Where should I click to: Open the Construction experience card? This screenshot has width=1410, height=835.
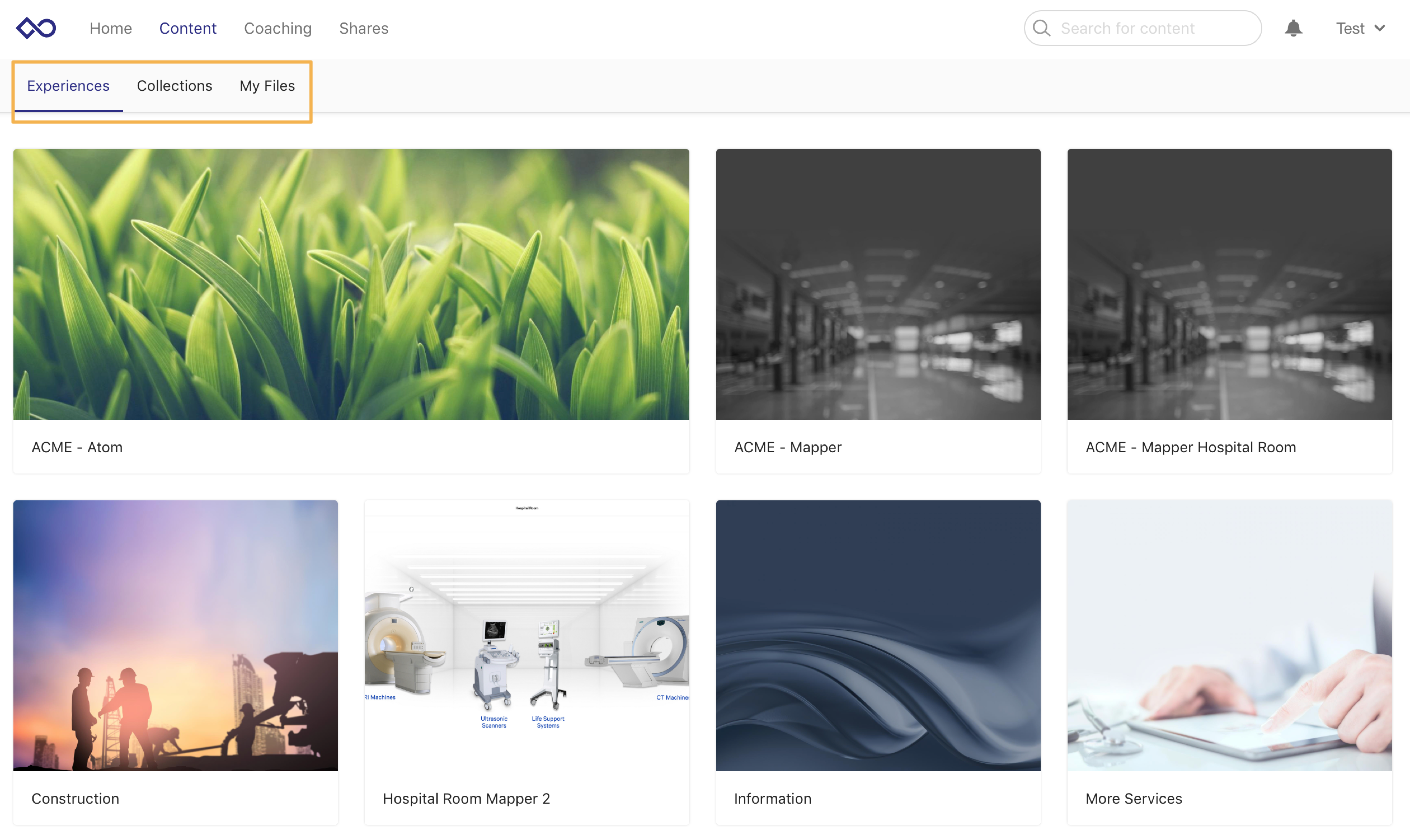175,635
